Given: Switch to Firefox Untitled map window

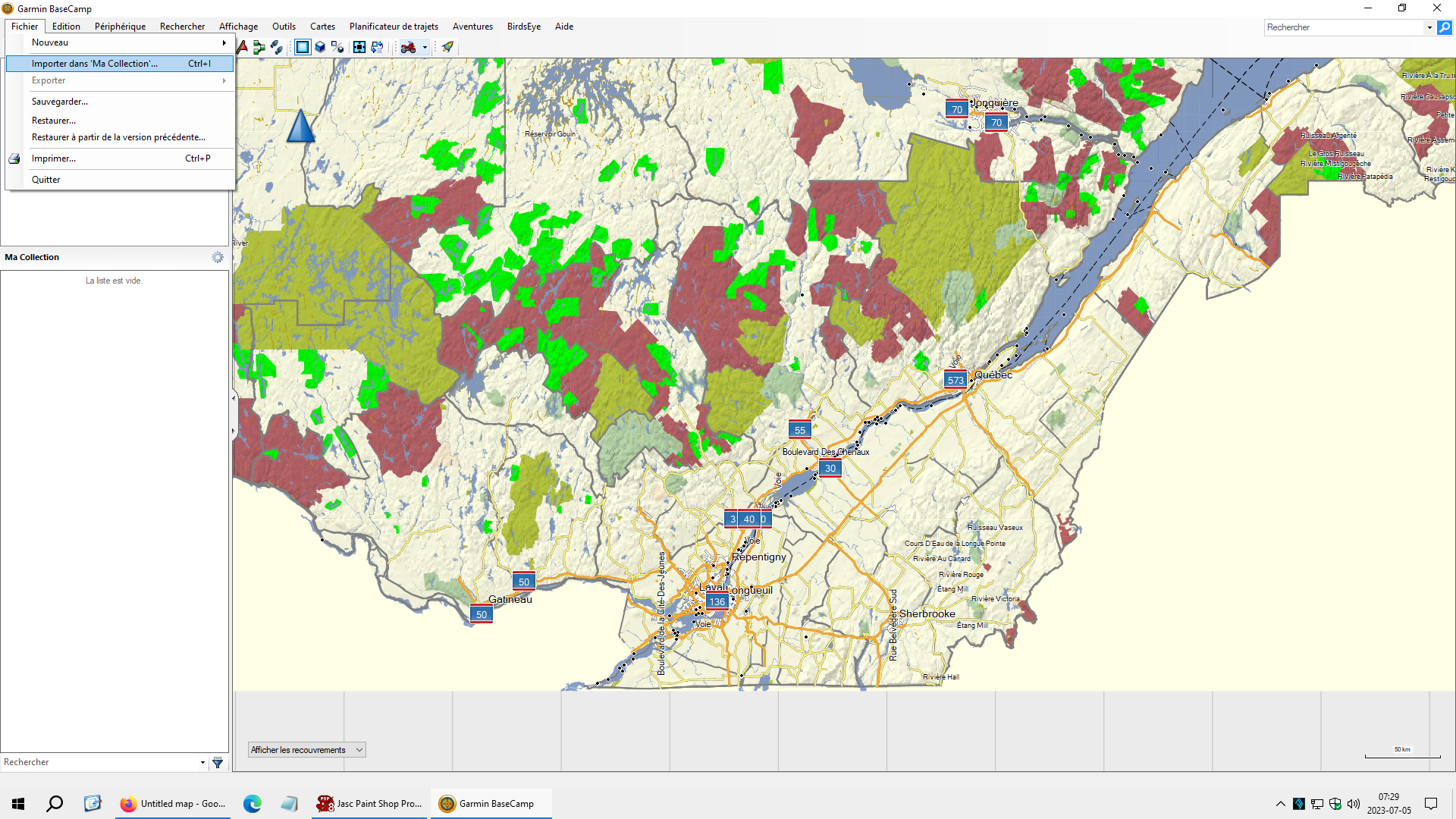Looking at the screenshot, I should coord(173,804).
